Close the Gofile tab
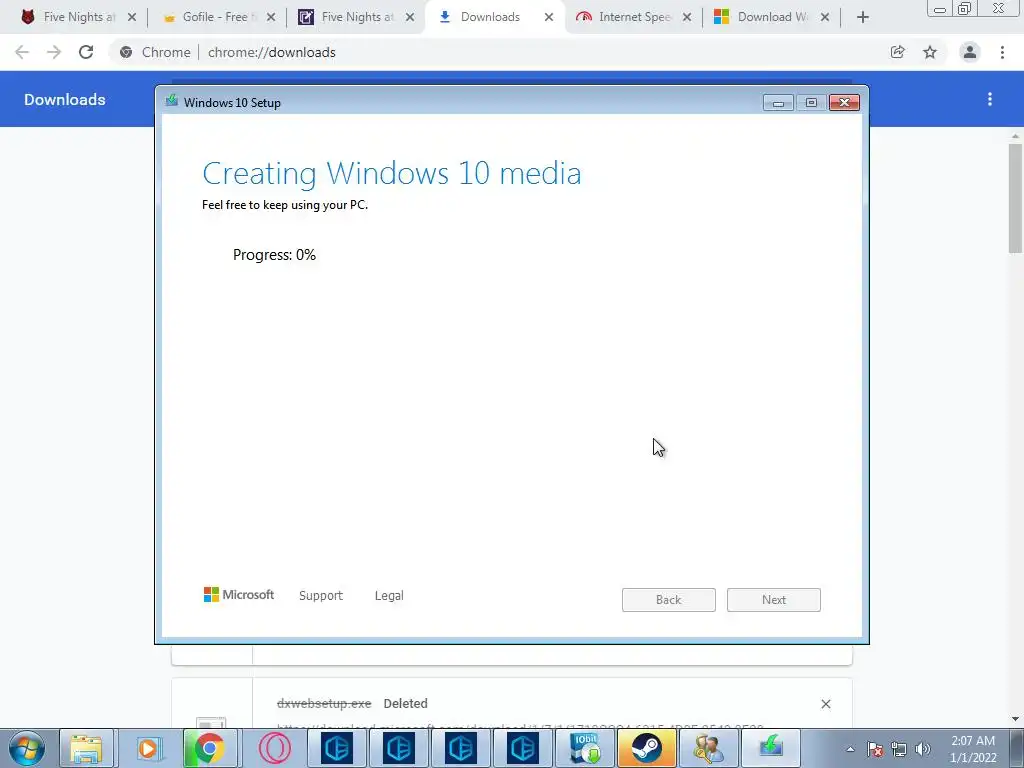Image resolution: width=1024 pixels, height=768 pixels. (x=271, y=18)
